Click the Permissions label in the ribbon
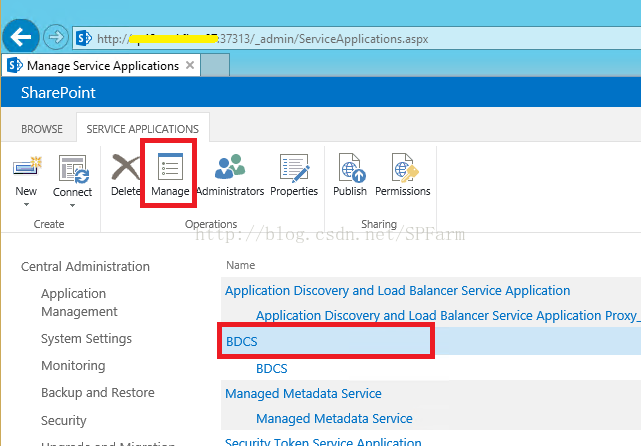This screenshot has width=641, height=446. 403,191
